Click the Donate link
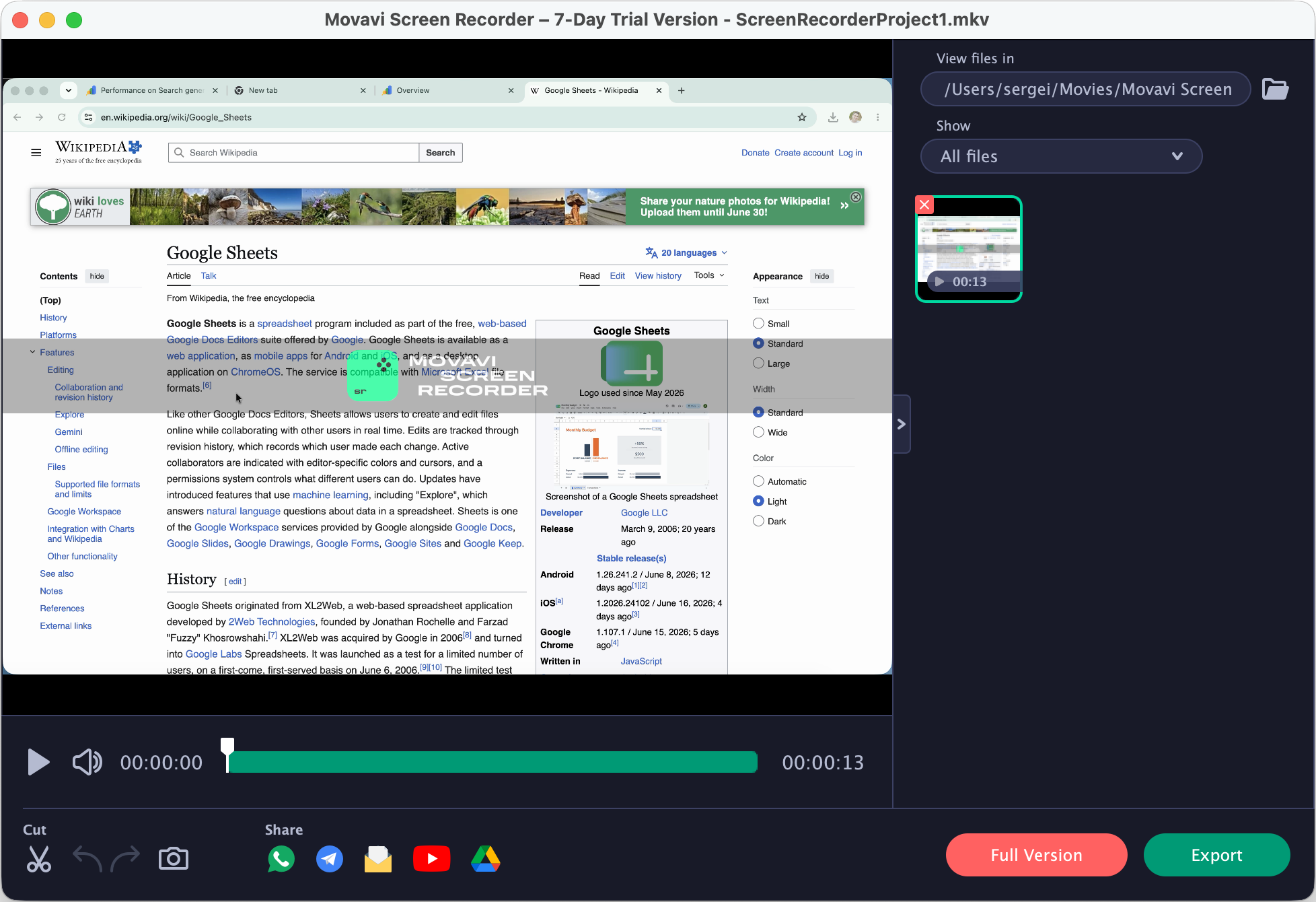This screenshot has height=902, width=1316. pos(755,153)
